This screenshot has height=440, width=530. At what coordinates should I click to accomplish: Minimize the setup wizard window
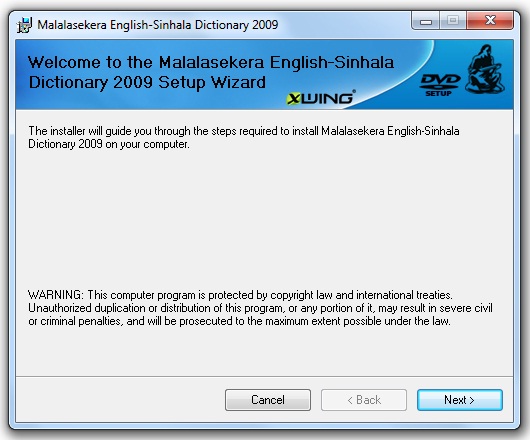point(426,21)
